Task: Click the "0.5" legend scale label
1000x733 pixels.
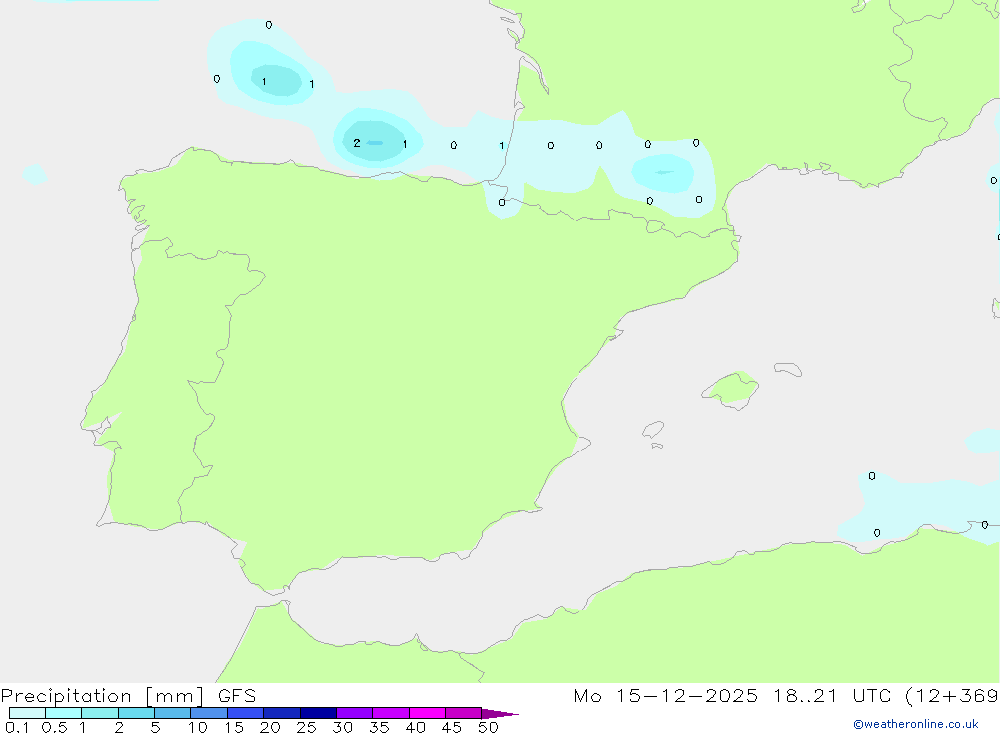Action: (54, 727)
